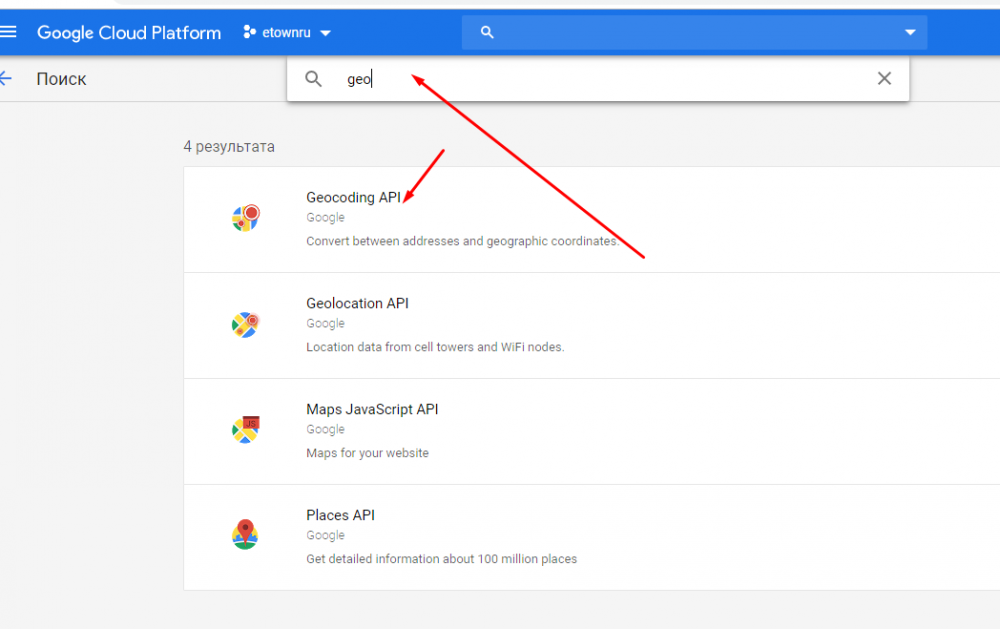Click the etownru project icon
Image resolution: width=1000 pixels, height=629 pixels.
(250, 33)
